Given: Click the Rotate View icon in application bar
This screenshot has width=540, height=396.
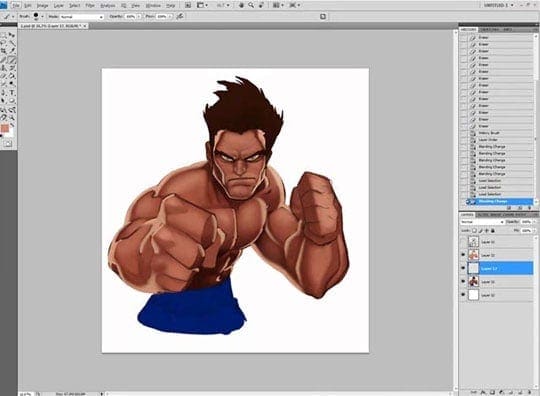Looking at the screenshot, I should [x=261, y=5].
